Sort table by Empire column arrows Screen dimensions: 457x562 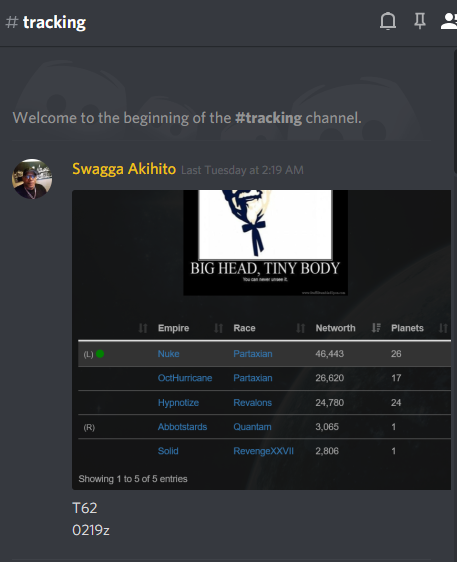point(218,328)
